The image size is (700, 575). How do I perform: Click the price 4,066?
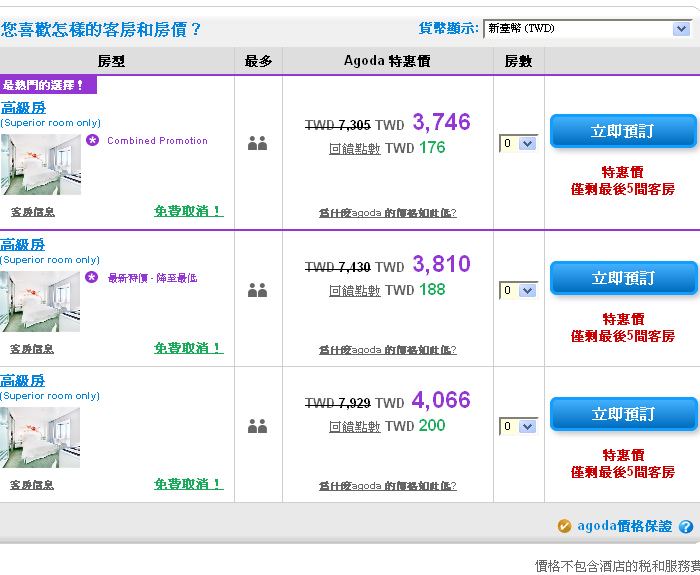[x=441, y=400]
